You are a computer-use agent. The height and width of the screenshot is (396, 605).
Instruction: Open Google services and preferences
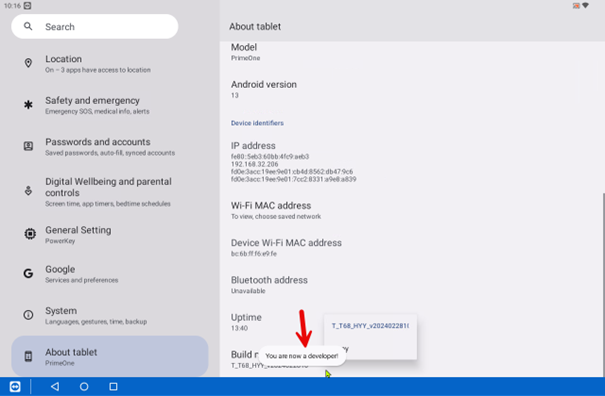pyautogui.click(x=110, y=274)
